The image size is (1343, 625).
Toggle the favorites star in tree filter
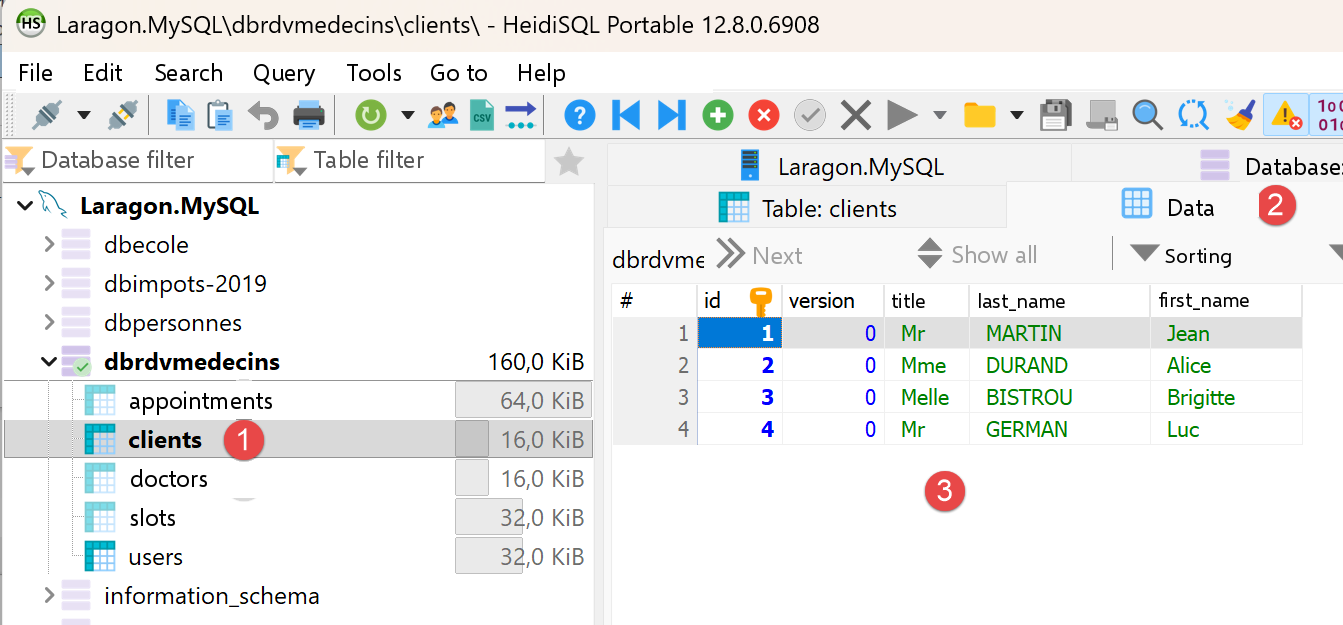(569, 161)
